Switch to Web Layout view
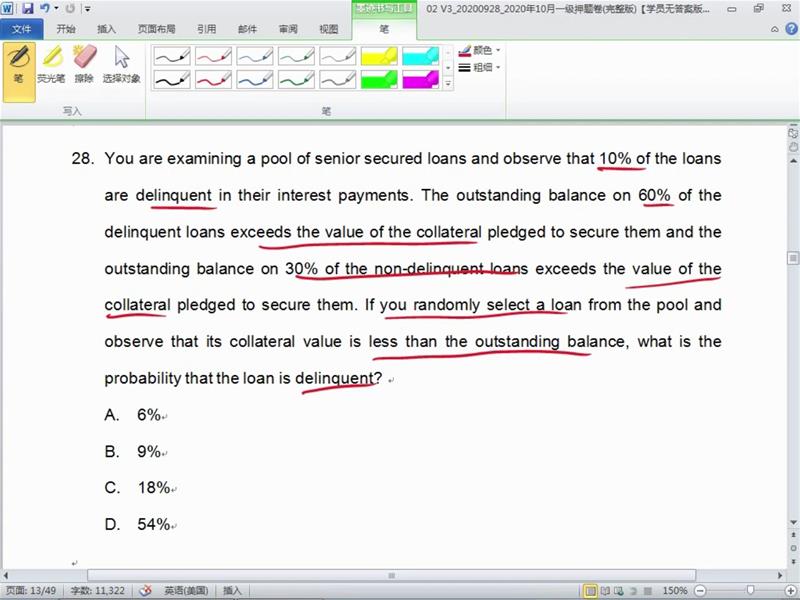The height and width of the screenshot is (600, 800). click(619, 591)
